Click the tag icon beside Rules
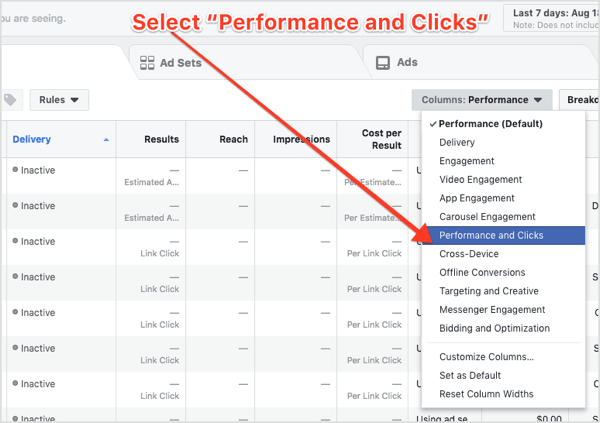 (10, 100)
